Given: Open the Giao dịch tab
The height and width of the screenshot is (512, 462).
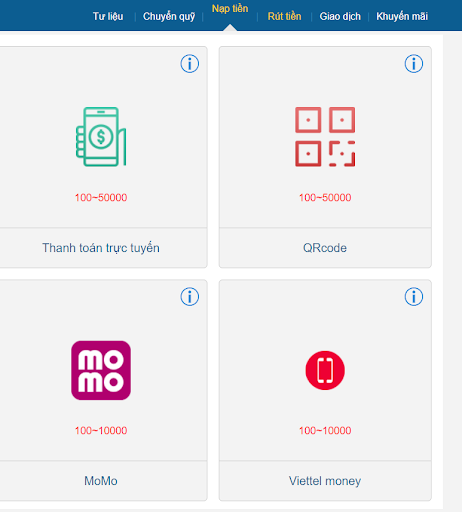Looking at the screenshot, I should [x=340, y=16].
